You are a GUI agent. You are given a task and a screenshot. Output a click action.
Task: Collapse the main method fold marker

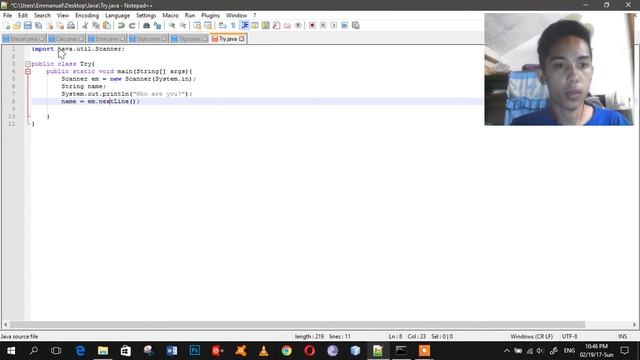[x=28, y=71]
